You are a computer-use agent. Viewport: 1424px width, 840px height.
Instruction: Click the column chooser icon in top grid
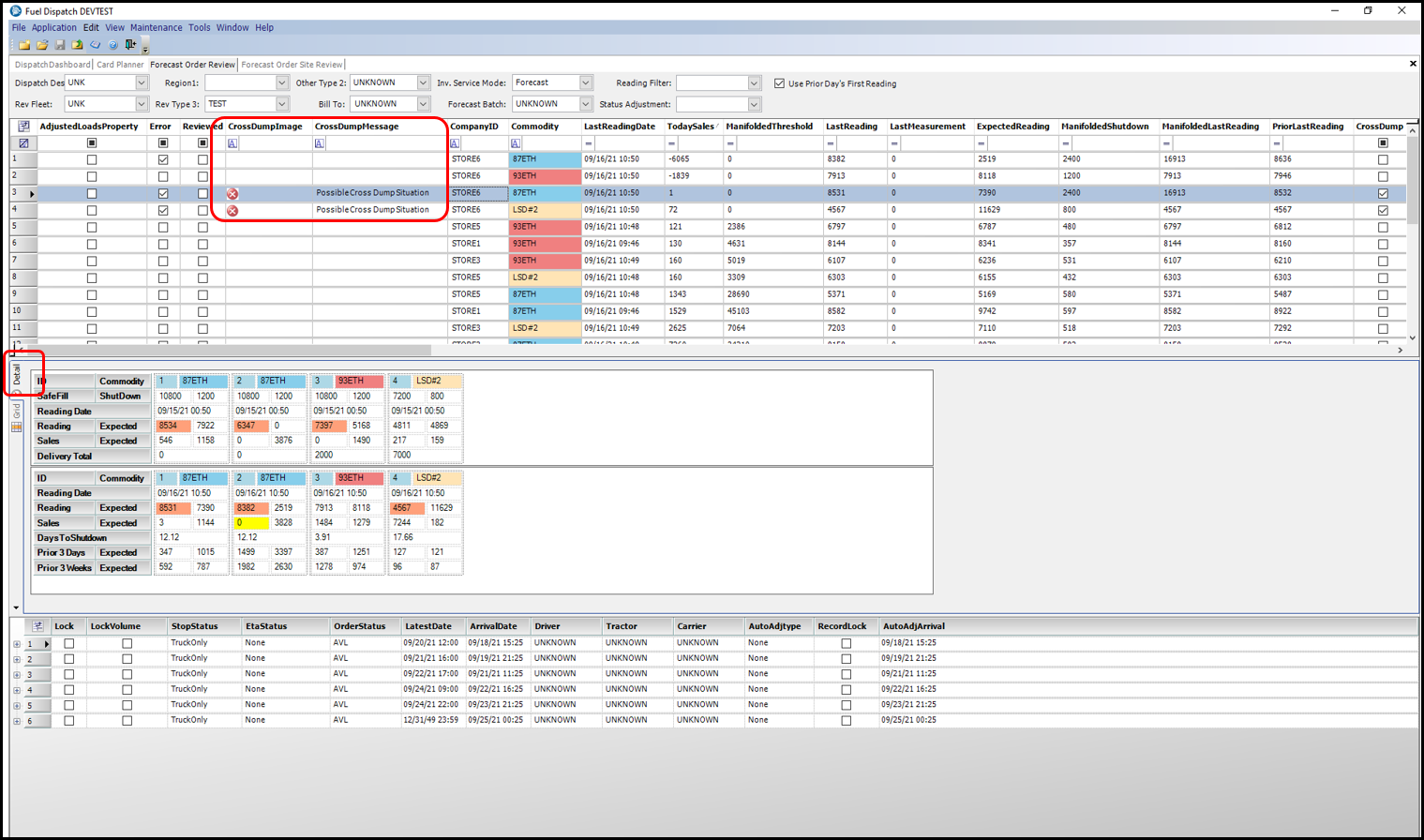coord(24,127)
